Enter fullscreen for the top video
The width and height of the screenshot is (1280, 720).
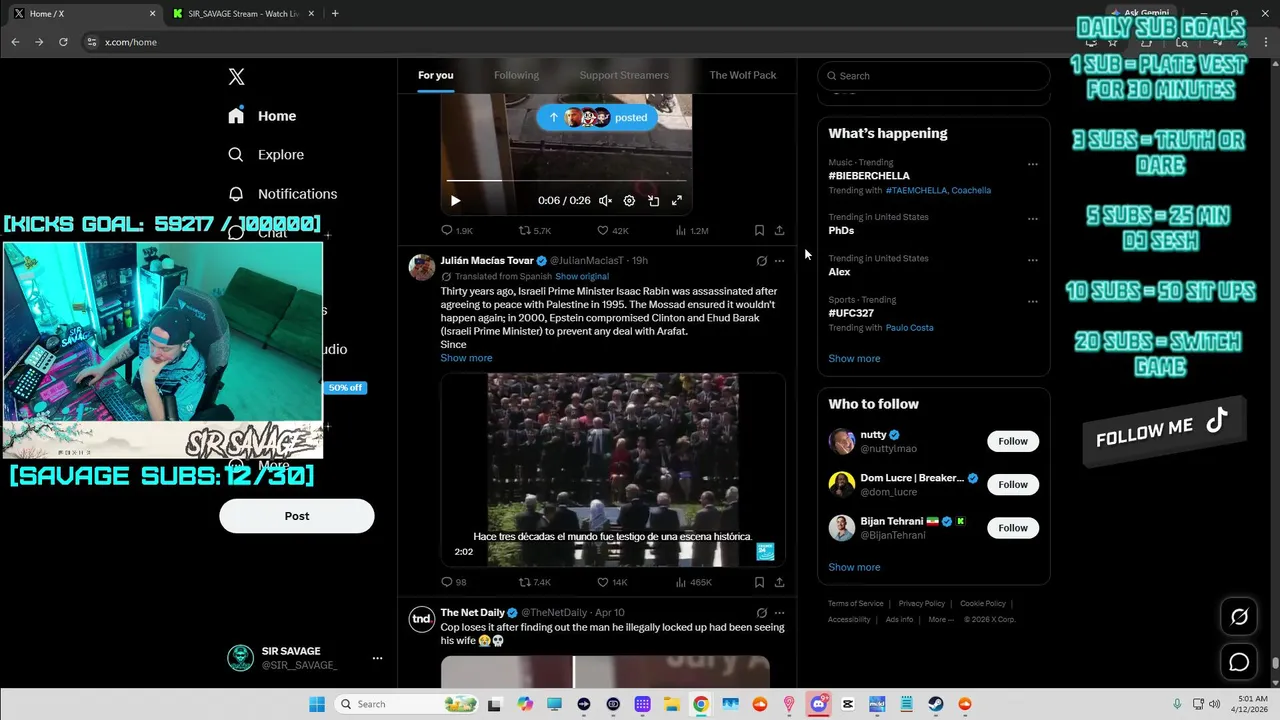pos(677,201)
